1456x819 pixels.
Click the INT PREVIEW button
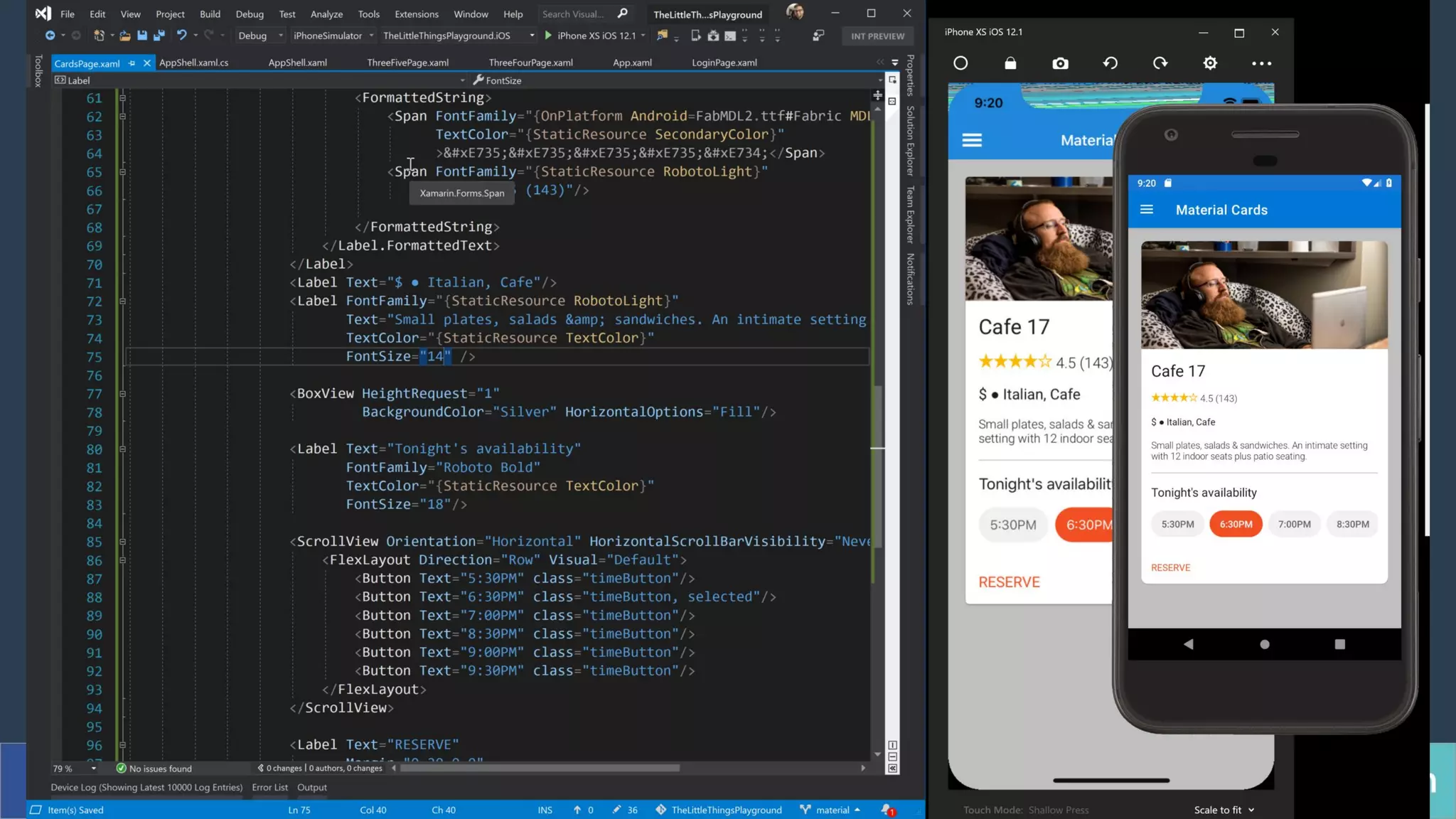tap(877, 36)
